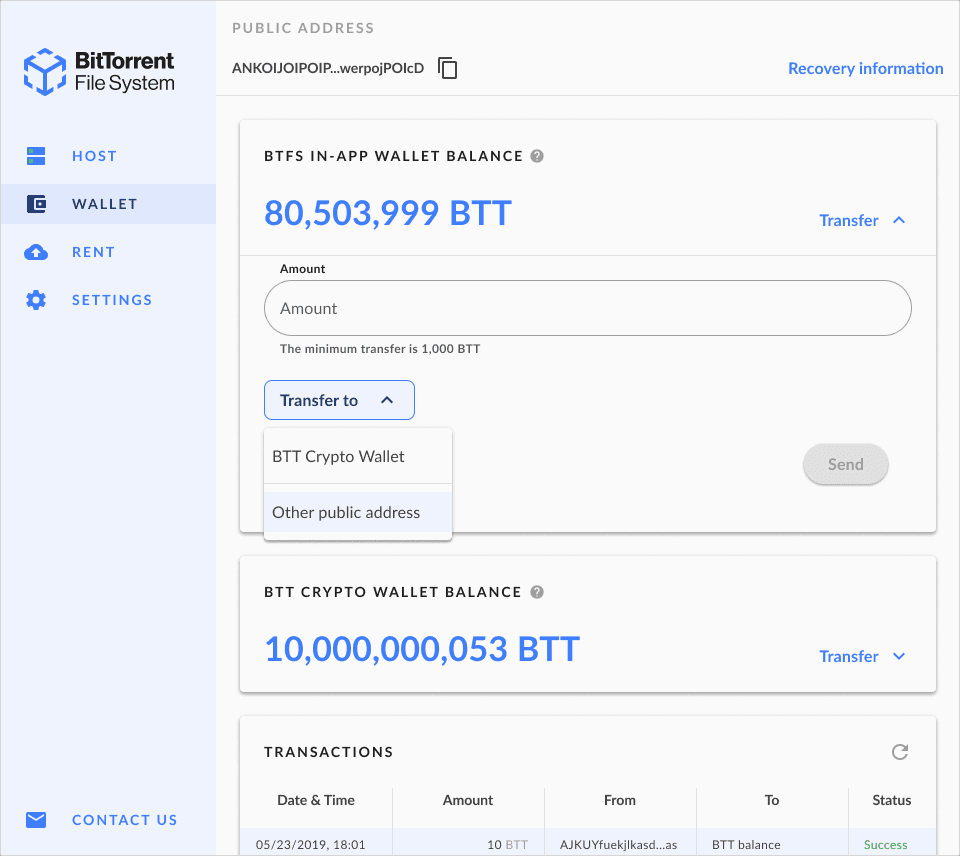960x856 pixels.
Task: Collapse the in-app wallet Transfer panel
Action: coord(862,220)
